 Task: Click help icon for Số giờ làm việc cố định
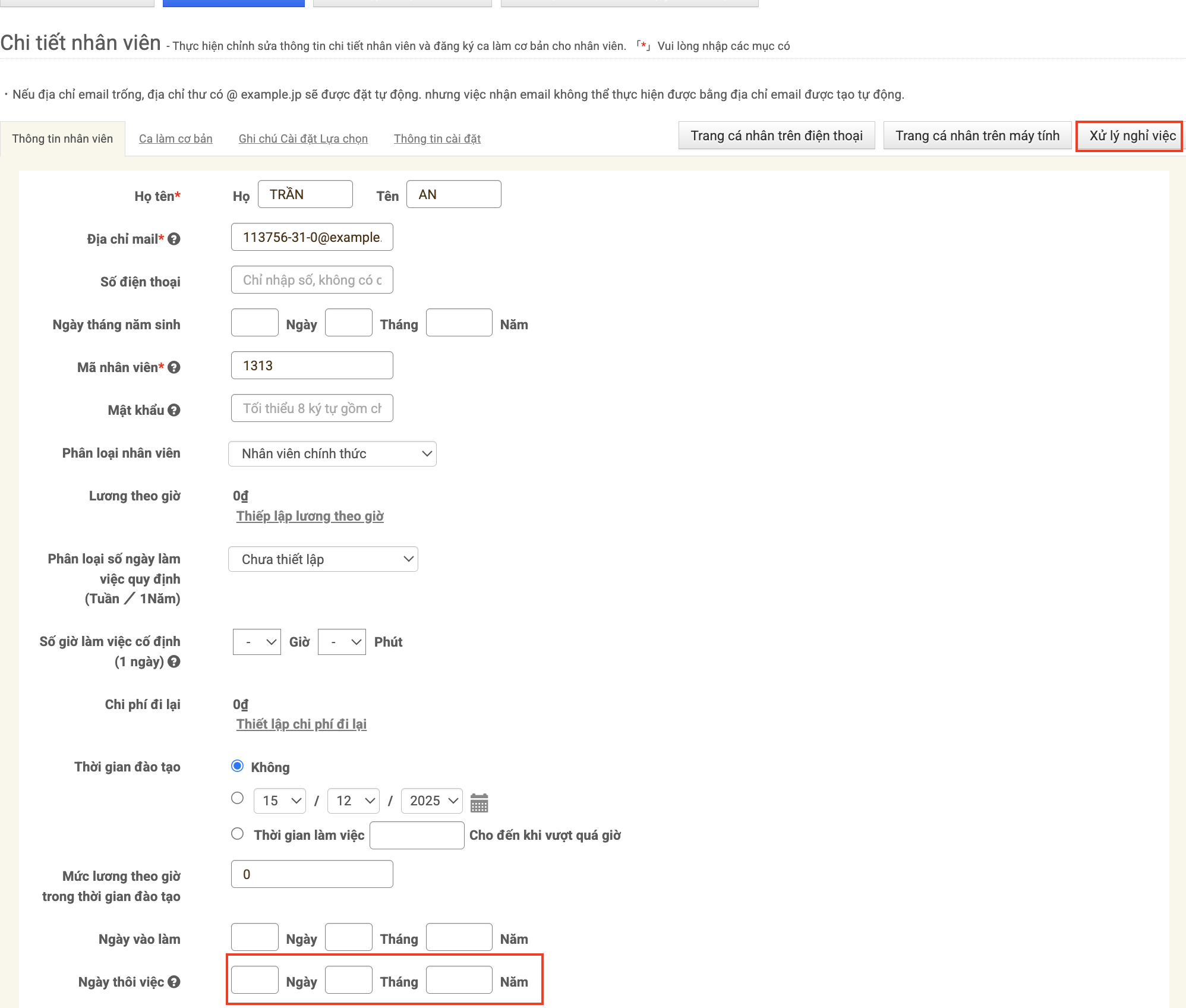(x=174, y=661)
